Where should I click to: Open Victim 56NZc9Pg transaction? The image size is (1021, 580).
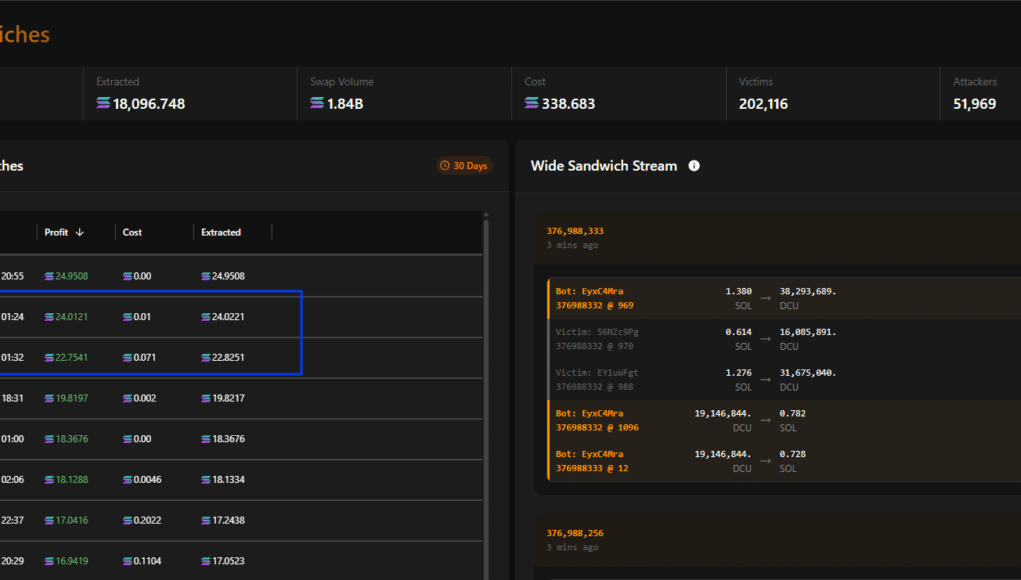[597, 338]
